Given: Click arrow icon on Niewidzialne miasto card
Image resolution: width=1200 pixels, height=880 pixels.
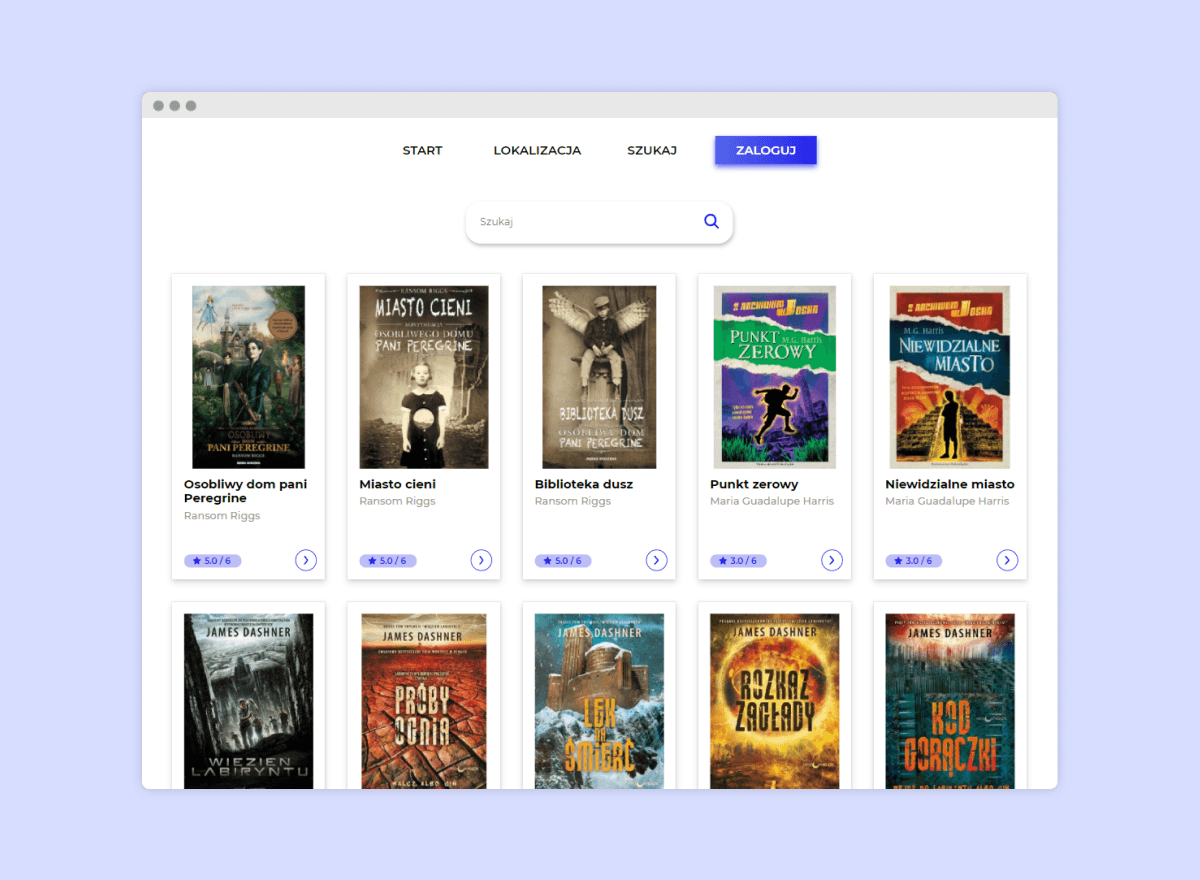Looking at the screenshot, I should (1007, 560).
